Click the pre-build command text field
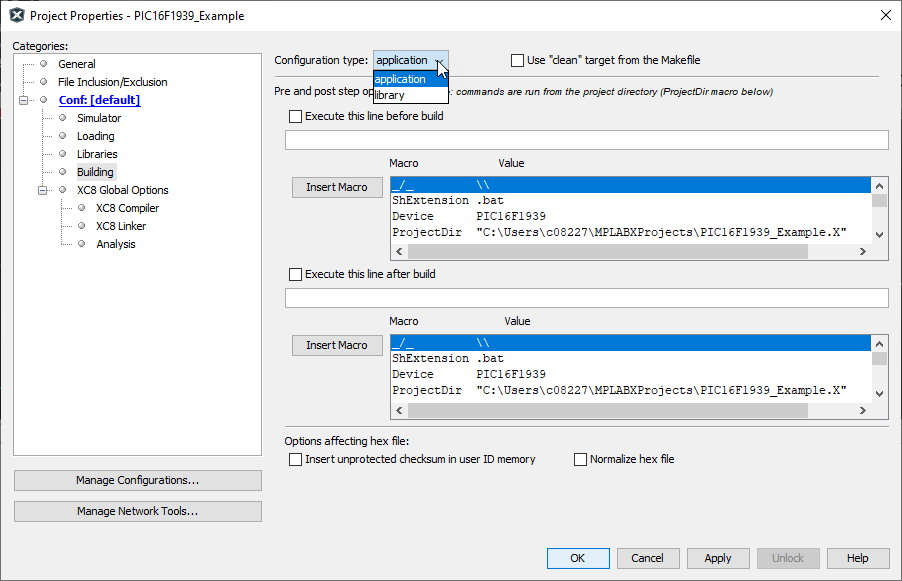902x581 pixels. coord(586,140)
